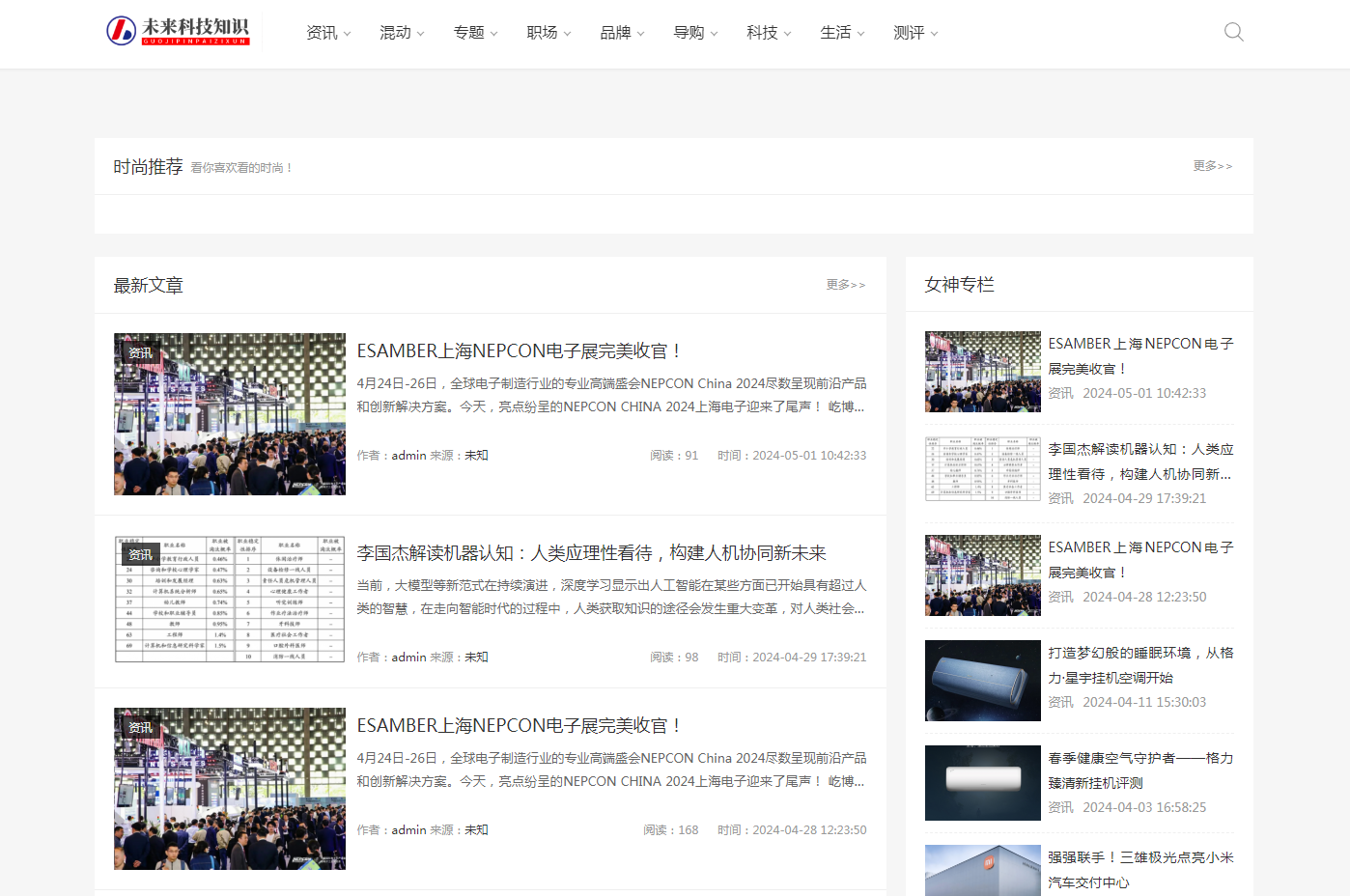The width and height of the screenshot is (1350, 896).
Task: Open the 生活 navigation item
Action: [835, 33]
